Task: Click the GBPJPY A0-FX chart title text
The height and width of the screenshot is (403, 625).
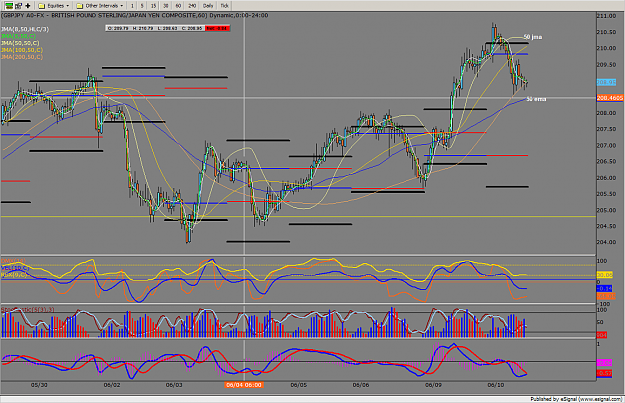Action: (135, 16)
